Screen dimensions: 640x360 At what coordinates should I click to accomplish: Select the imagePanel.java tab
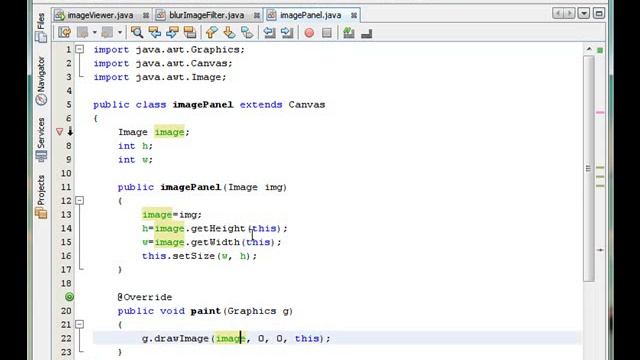(x=311, y=15)
